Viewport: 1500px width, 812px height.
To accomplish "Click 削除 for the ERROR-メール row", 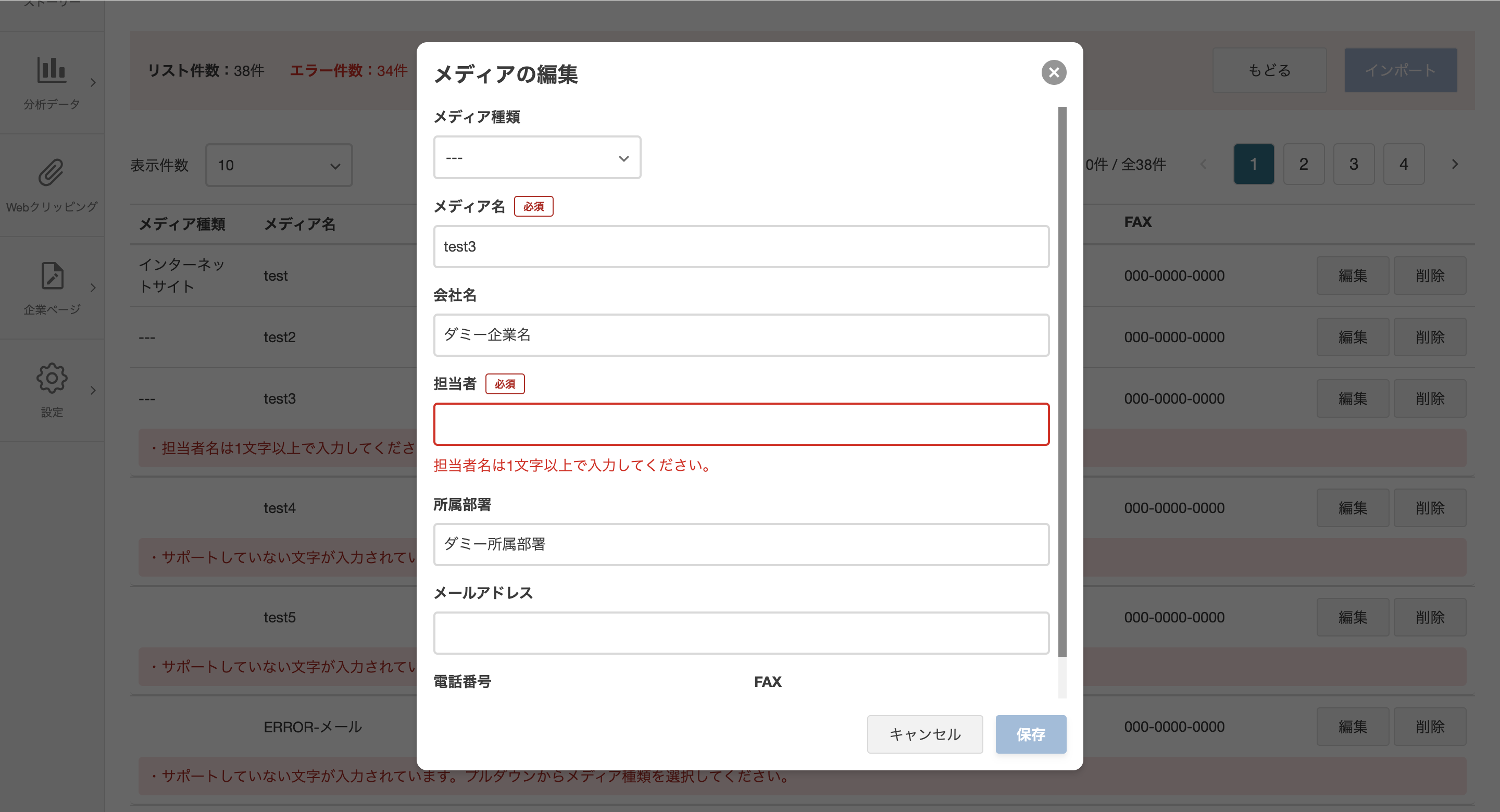I will click(1430, 727).
